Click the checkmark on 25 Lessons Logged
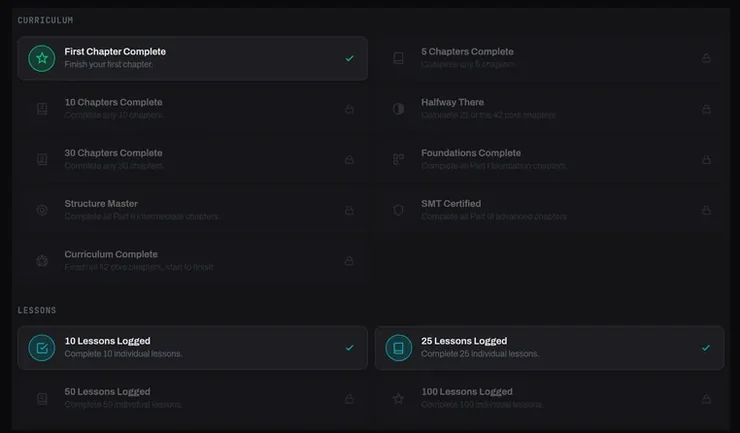The image size is (740, 433). coord(706,348)
